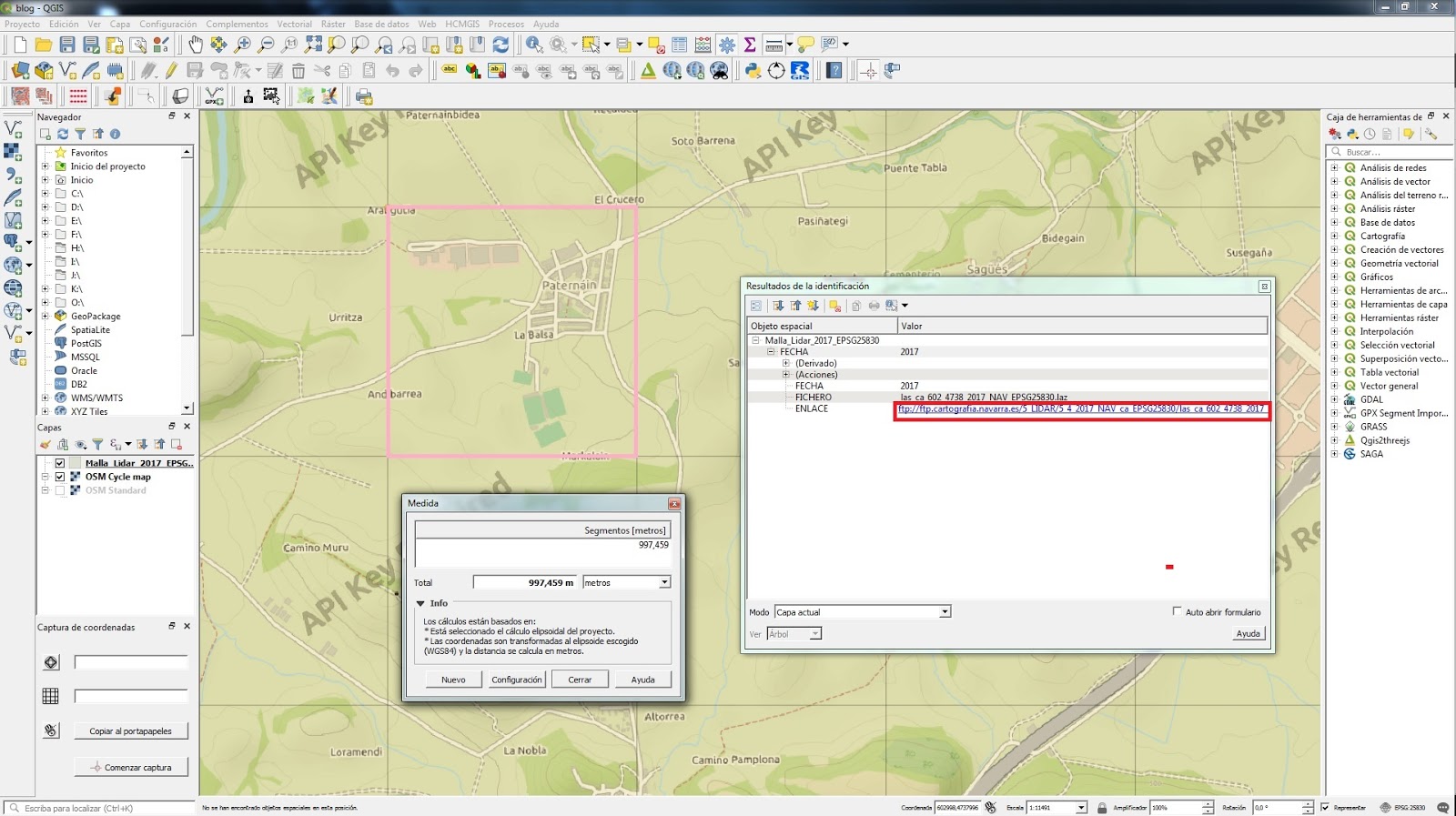Open the Procesos menu

pos(506,24)
